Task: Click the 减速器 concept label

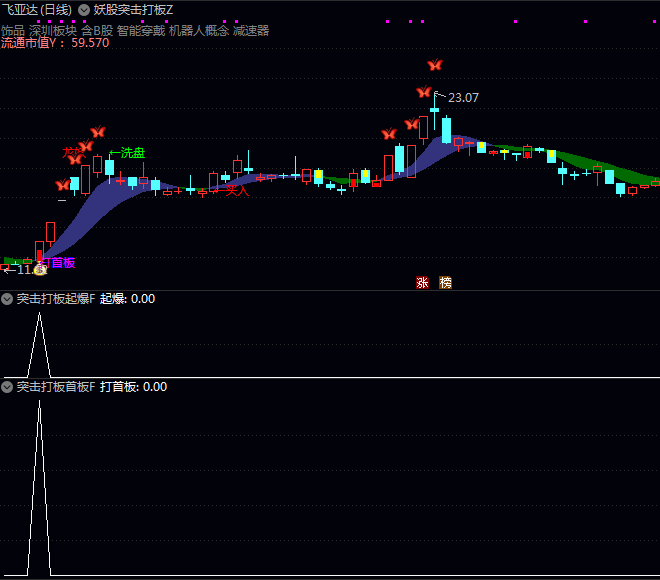Action: coord(251,31)
